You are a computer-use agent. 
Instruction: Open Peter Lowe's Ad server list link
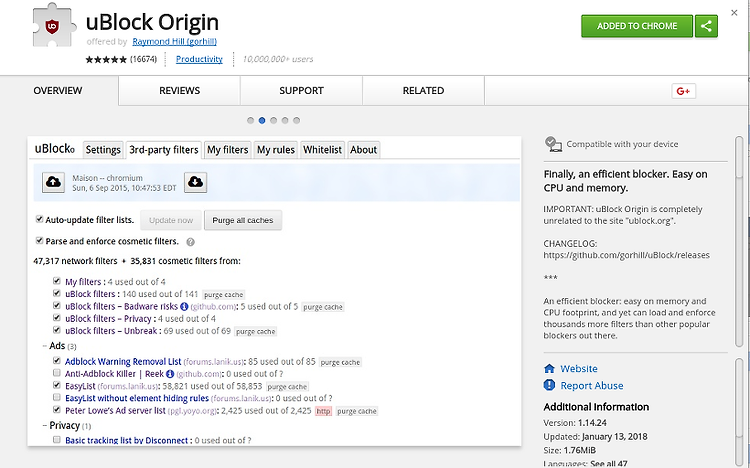click(x=115, y=411)
